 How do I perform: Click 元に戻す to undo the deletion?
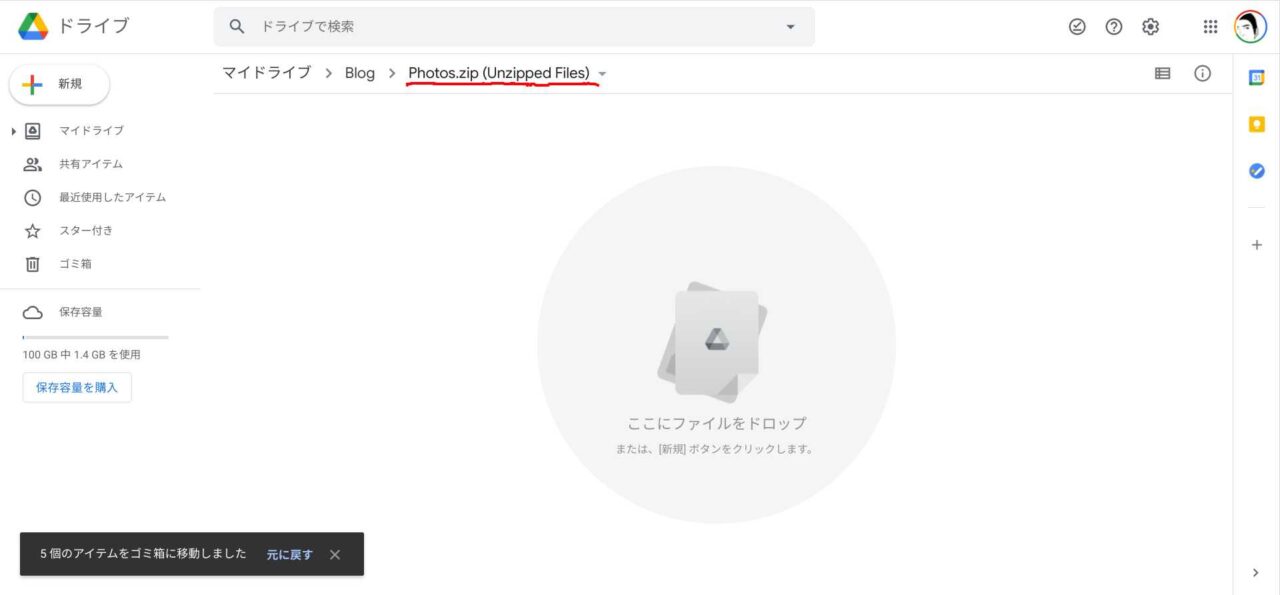point(289,554)
